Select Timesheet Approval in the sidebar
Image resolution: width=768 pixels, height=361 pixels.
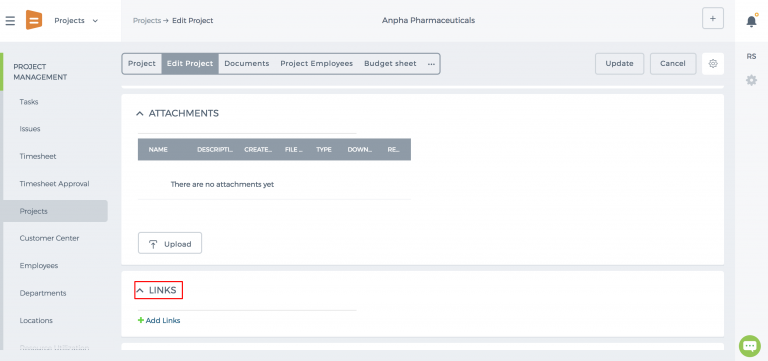coord(54,184)
